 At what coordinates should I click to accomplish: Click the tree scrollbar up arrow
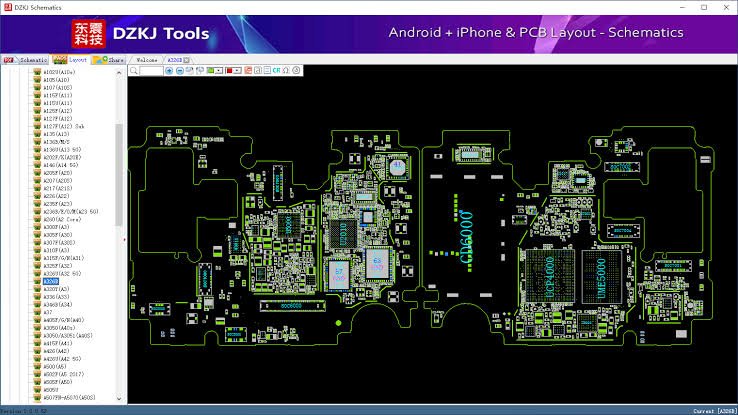(x=119, y=72)
